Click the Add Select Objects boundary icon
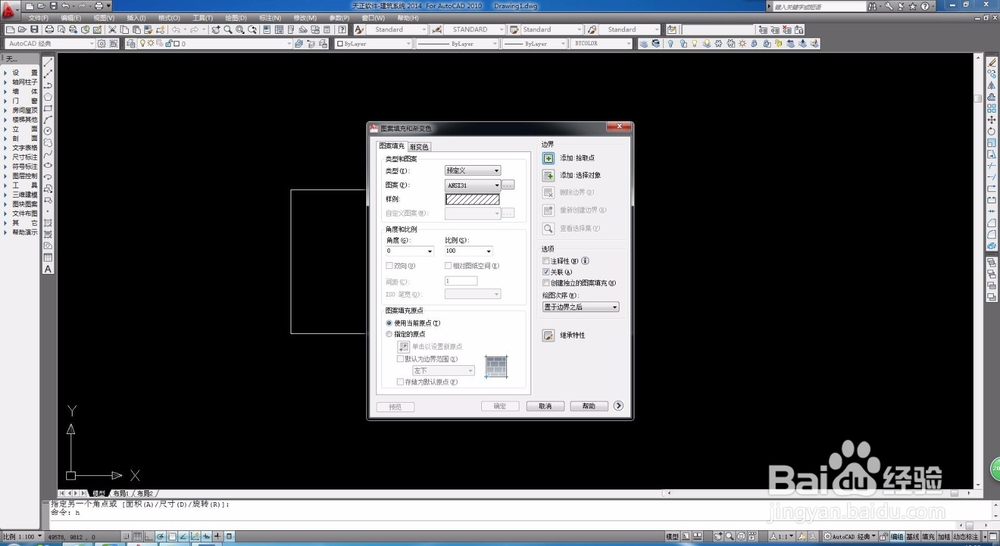 (x=548, y=175)
